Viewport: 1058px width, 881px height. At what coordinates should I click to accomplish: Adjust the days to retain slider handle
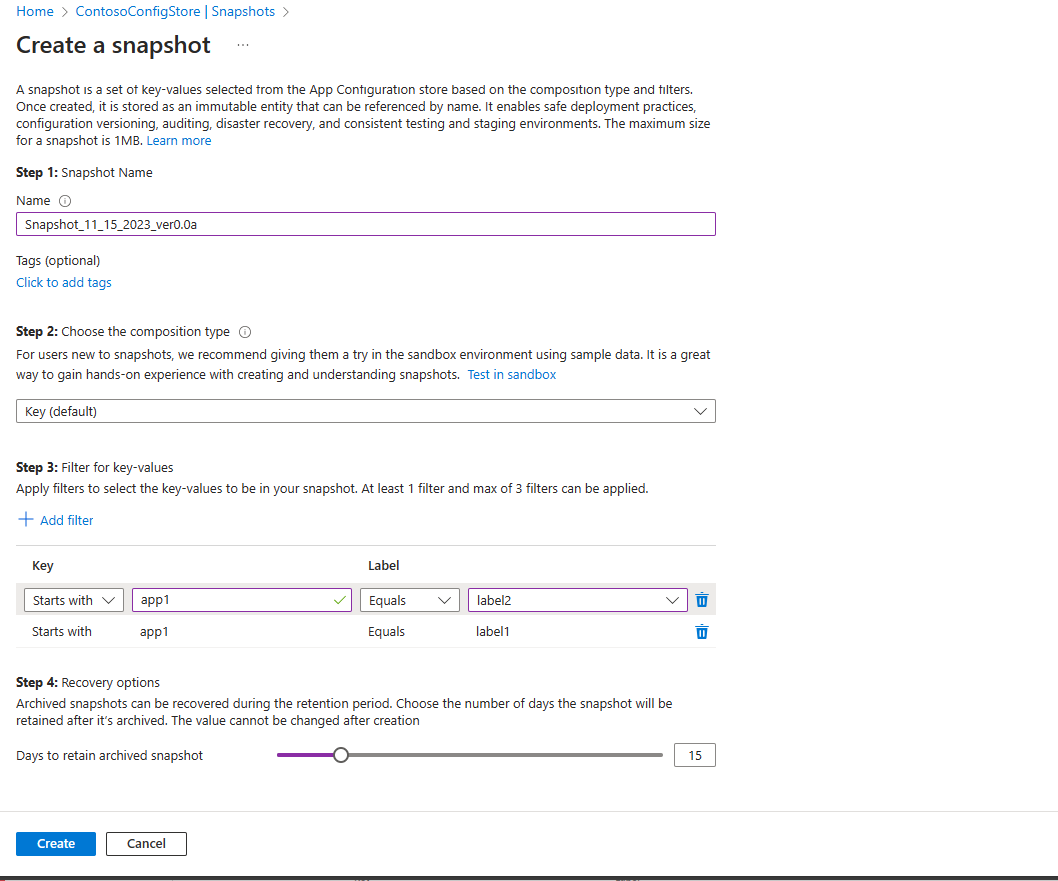point(341,755)
